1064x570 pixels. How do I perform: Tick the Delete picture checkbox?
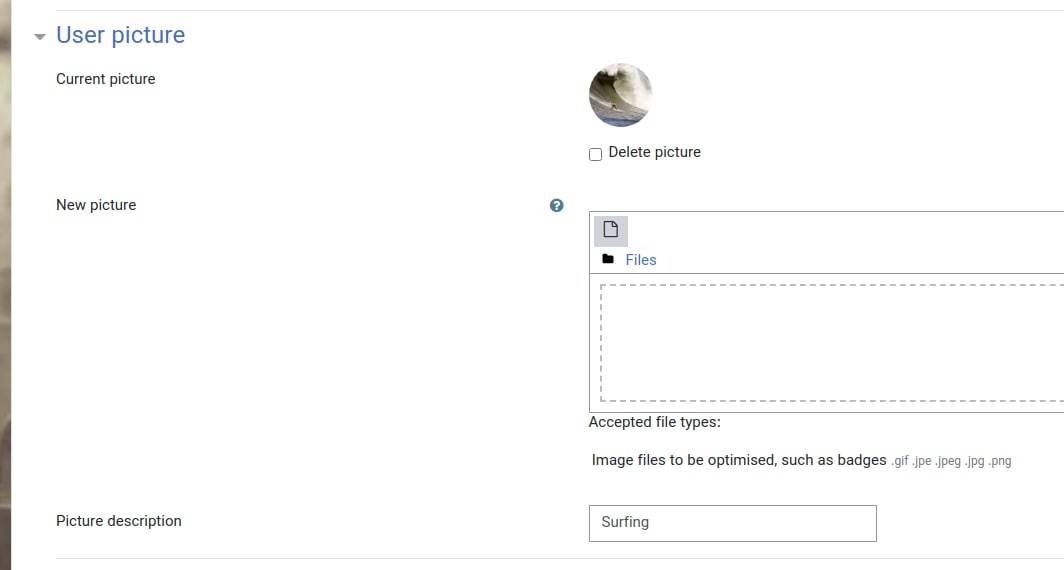pos(595,154)
